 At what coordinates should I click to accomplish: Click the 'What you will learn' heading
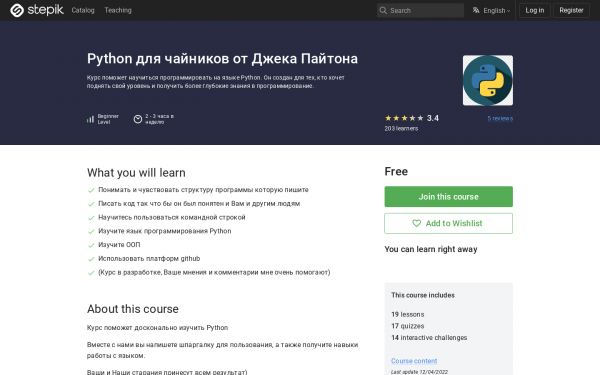pos(136,173)
